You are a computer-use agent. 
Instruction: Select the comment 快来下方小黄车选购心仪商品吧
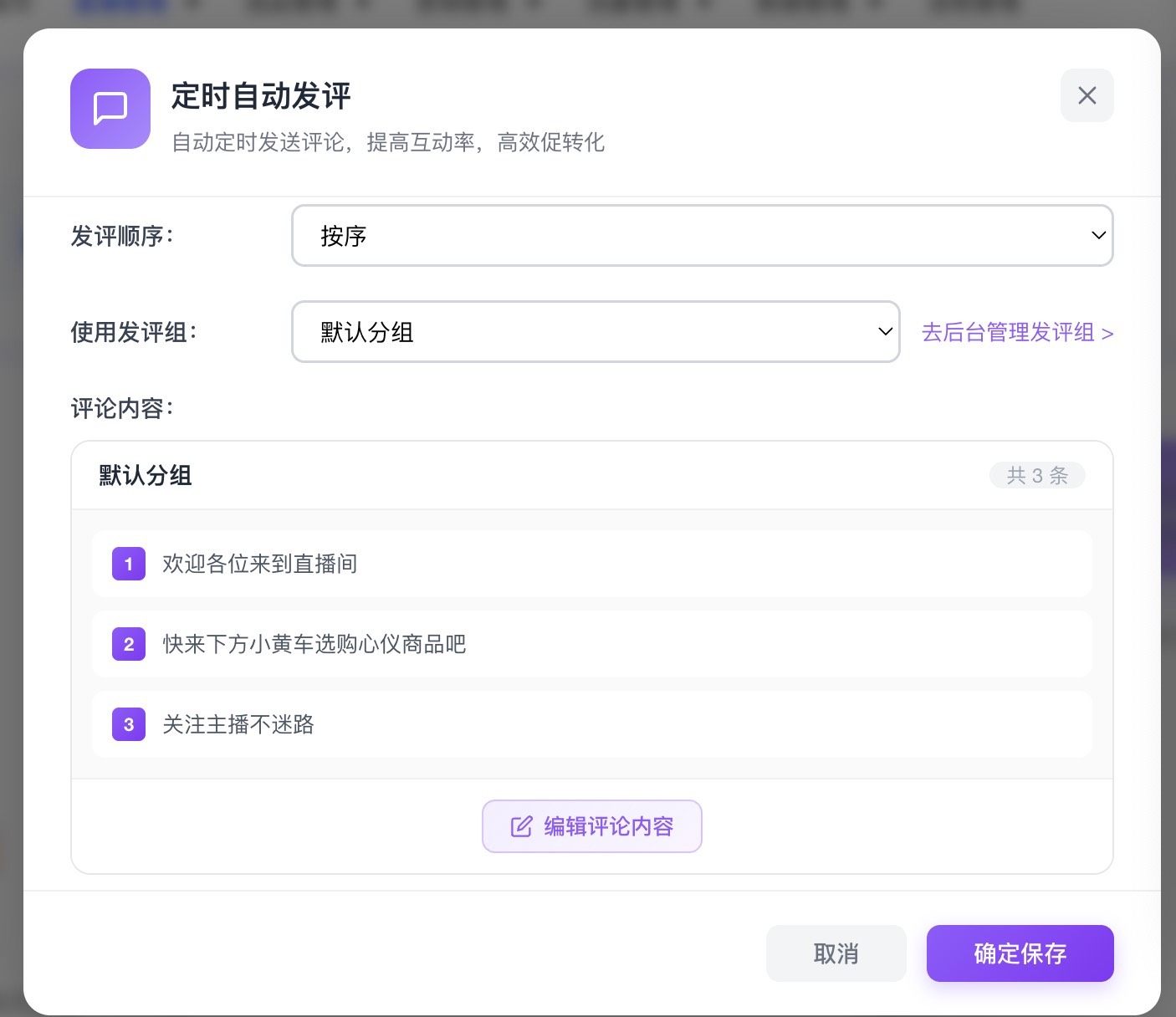coord(314,644)
